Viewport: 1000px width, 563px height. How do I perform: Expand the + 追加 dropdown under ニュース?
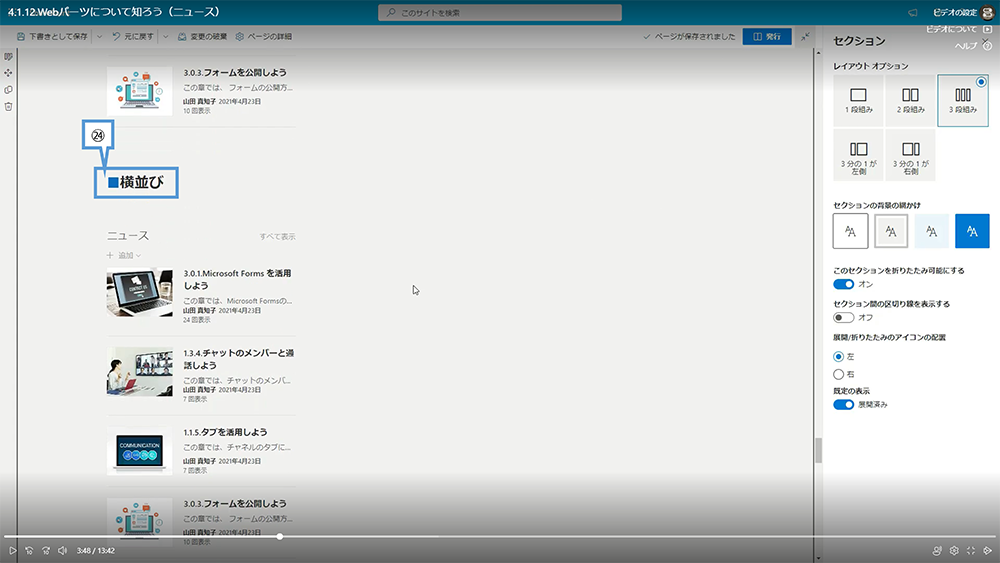124,255
